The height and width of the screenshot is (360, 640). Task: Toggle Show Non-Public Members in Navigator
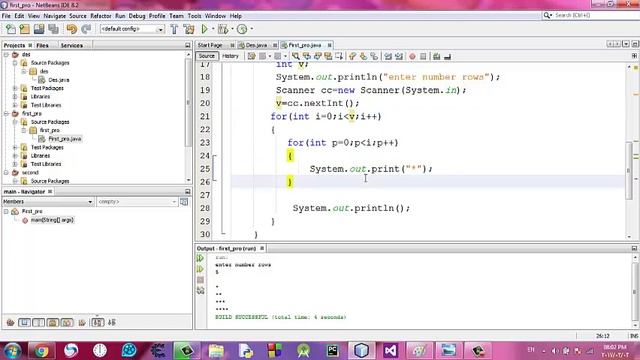pyautogui.click(x=53, y=322)
